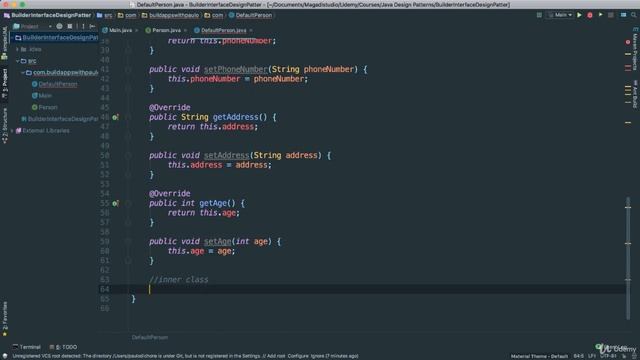The width and height of the screenshot is (640, 360).
Task: Click the tool windows toggle icon in status bar corner
Action: point(4,356)
